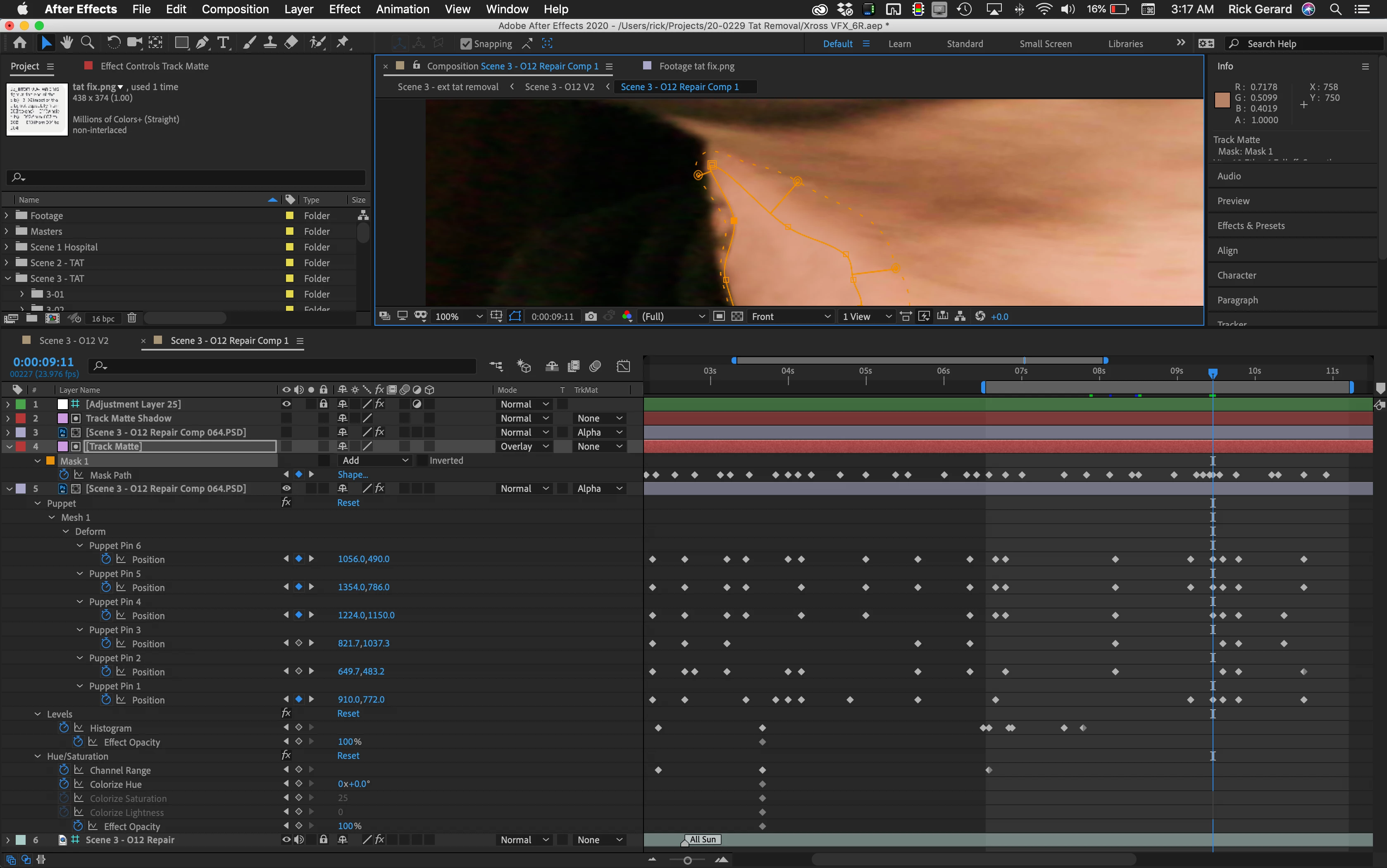Screen dimensions: 1387x868
Task: Uncheck the Snapping checkbox
Action: [466, 44]
